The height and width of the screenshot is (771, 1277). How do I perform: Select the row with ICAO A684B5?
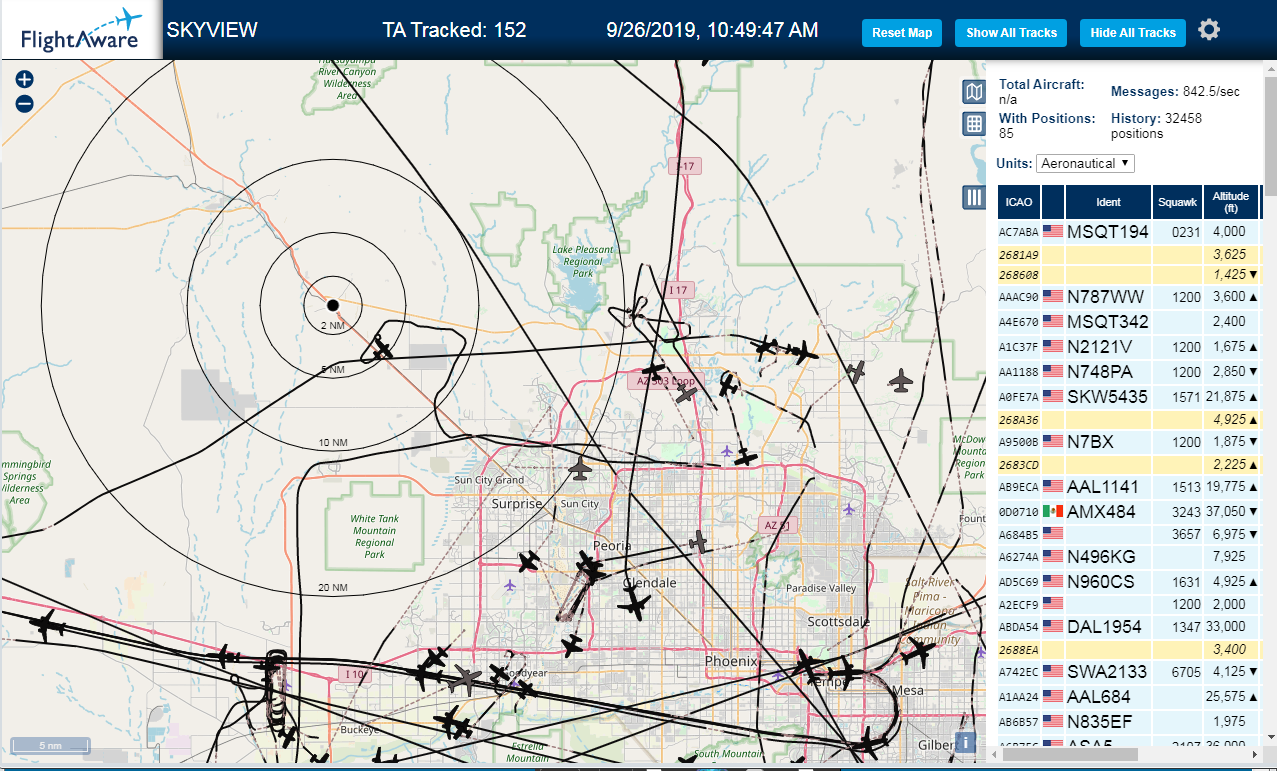pos(1130,534)
